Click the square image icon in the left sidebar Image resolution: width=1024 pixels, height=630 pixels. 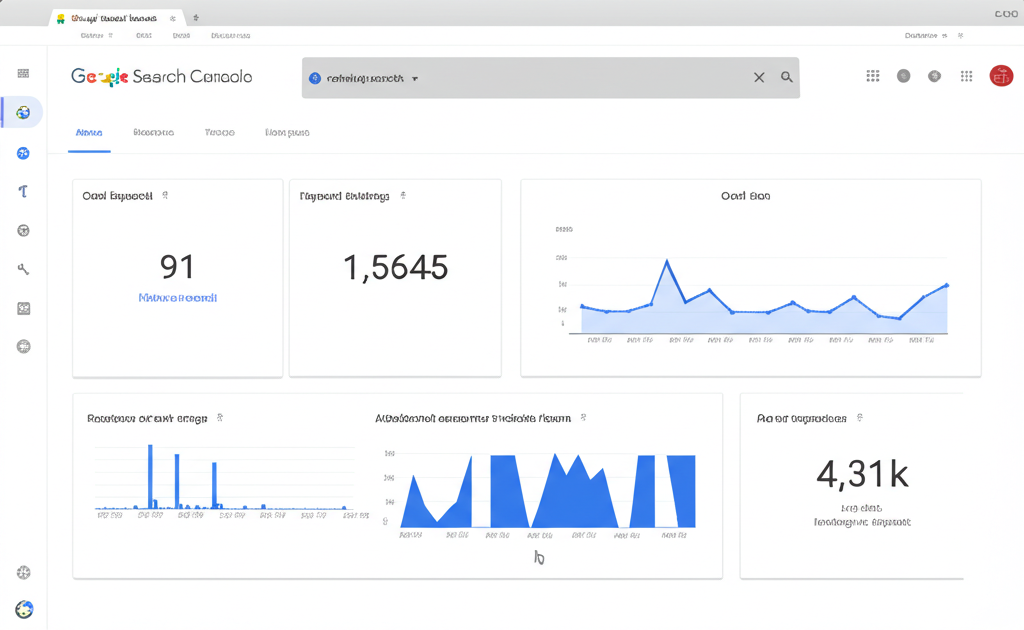point(23,308)
